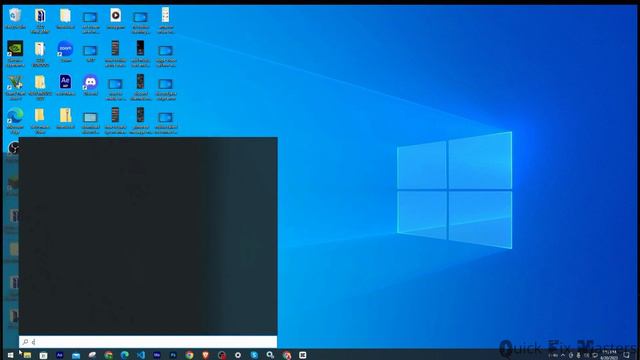Open Microsoft Edge from the taskbar
The height and width of the screenshot is (360, 640).
click(124, 355)
